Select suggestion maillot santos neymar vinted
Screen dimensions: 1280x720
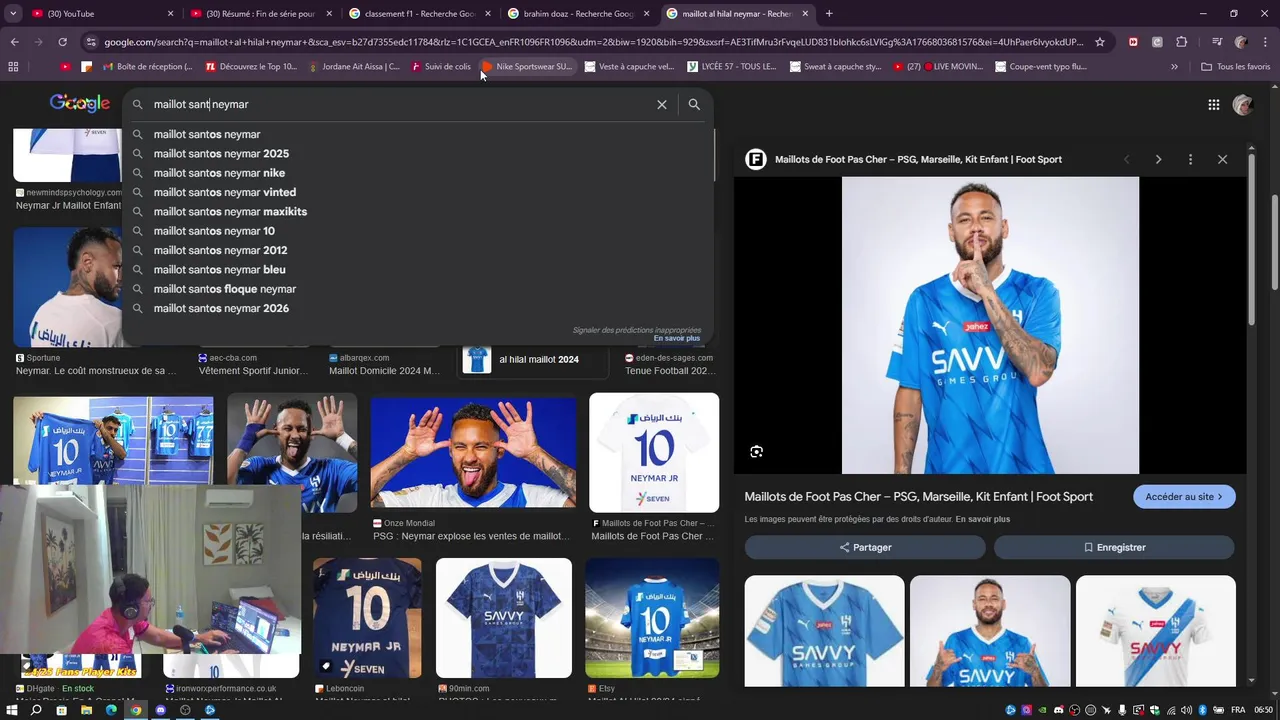click(418, 192)
